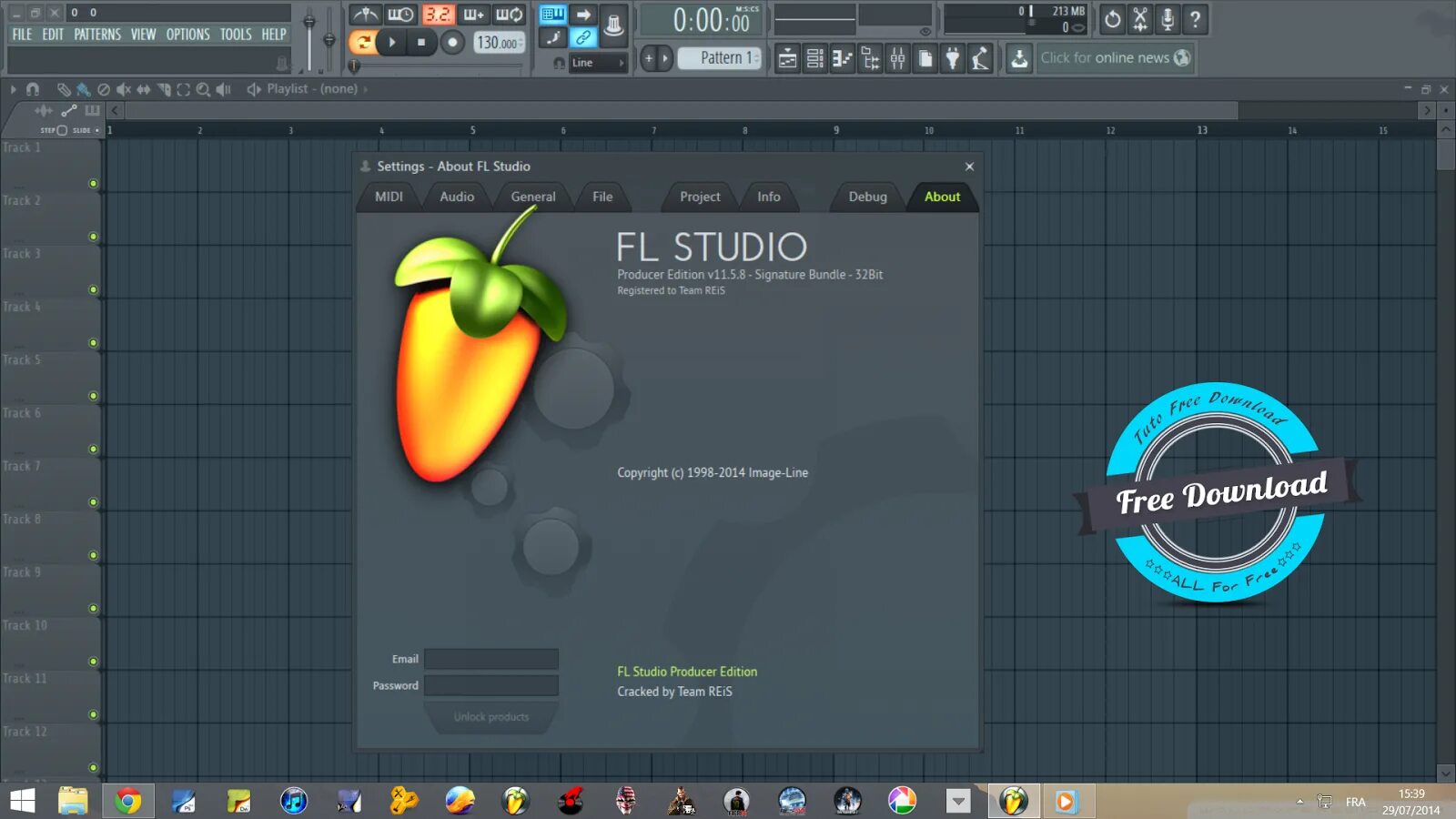The width and height of the screenshot is (1456, 819).
Task: Open the General settings tab
Action: point(533,197)
